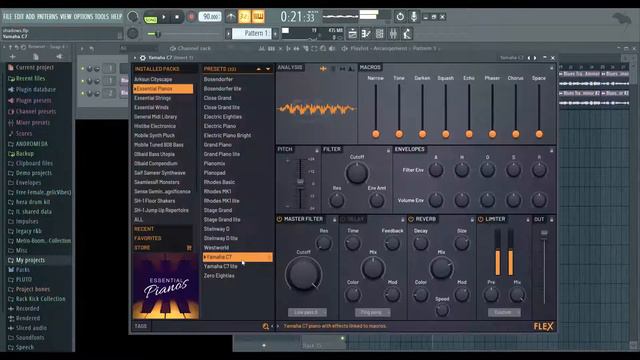The width and height of the screenshot is (640, 360).
Task: Open the limiter mode dropdown under Pre and Mix
Action: (504, 312)
